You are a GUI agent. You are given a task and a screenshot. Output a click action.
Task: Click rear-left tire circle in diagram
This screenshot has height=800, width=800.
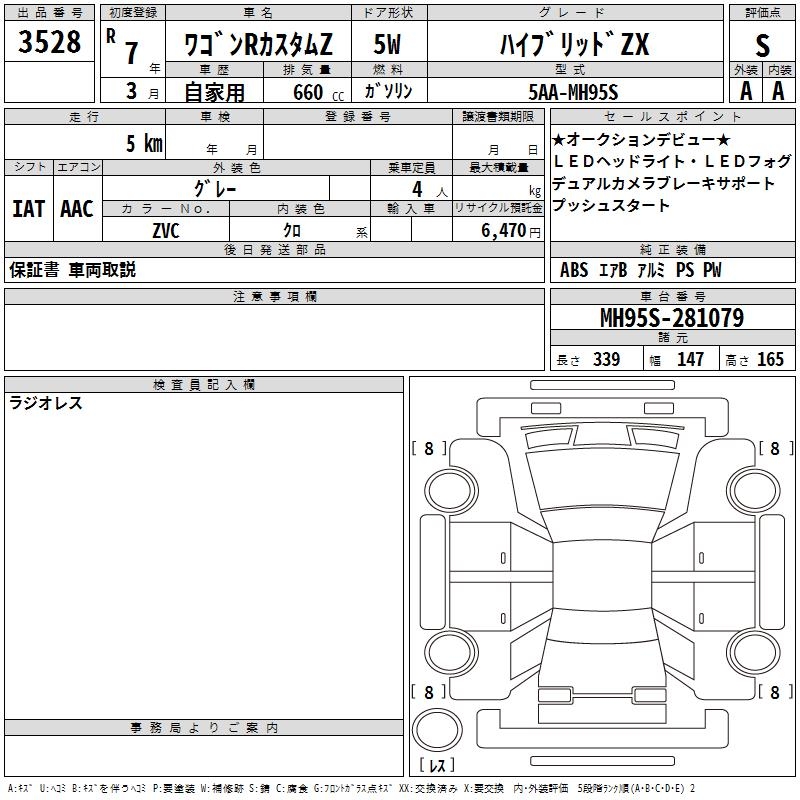pyautogui.click(x=451, y=653)
